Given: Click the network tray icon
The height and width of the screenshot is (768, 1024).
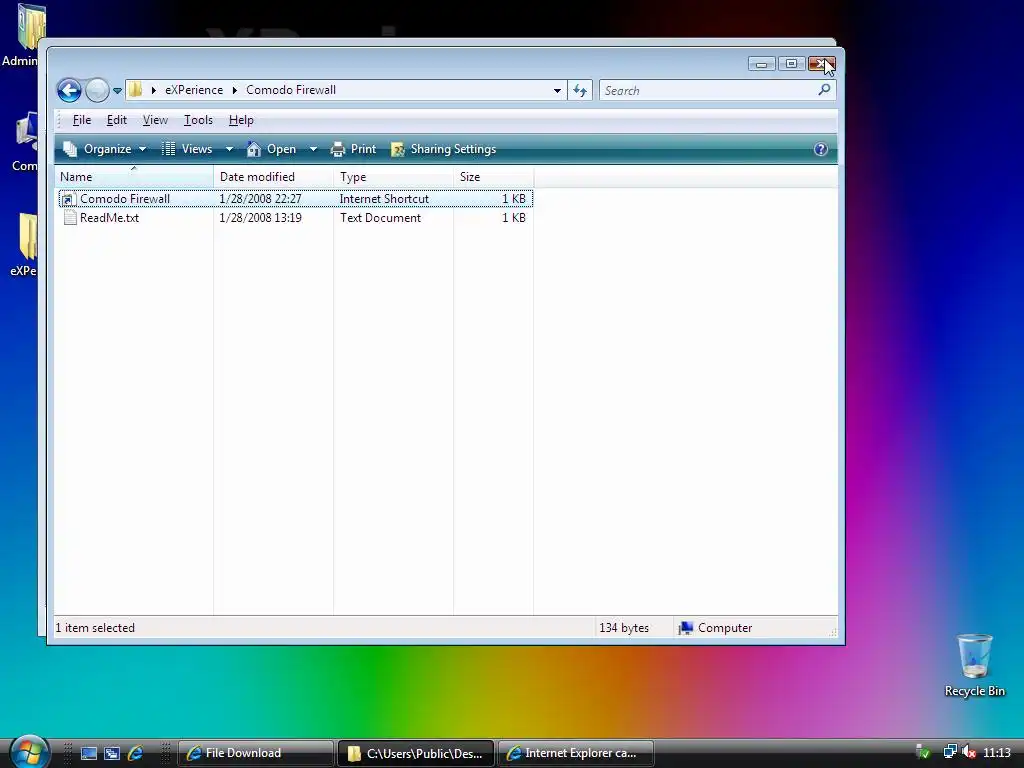Looking at the screenshot, I should coord(950,752).
